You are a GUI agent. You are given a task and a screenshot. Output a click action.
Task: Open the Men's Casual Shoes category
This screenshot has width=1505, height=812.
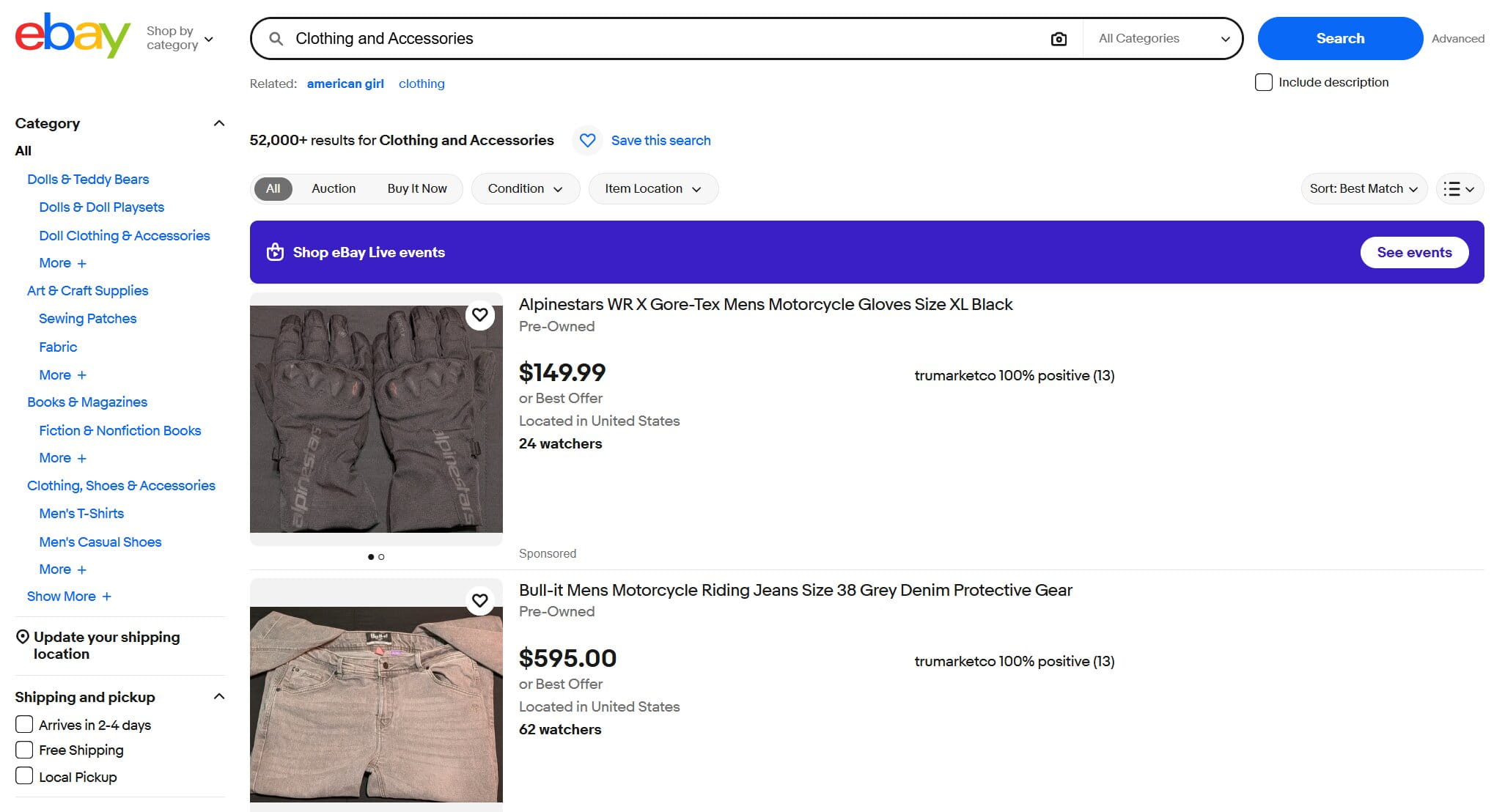coord(100,542)
